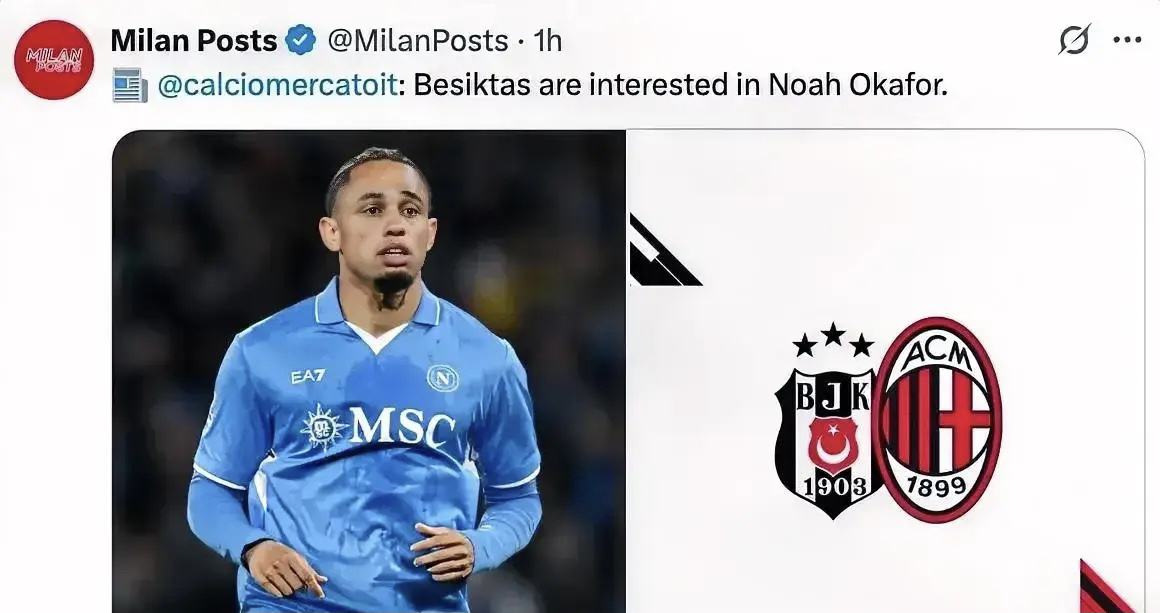Click the tweet text about Noah Okafor

tap(680, 85)
